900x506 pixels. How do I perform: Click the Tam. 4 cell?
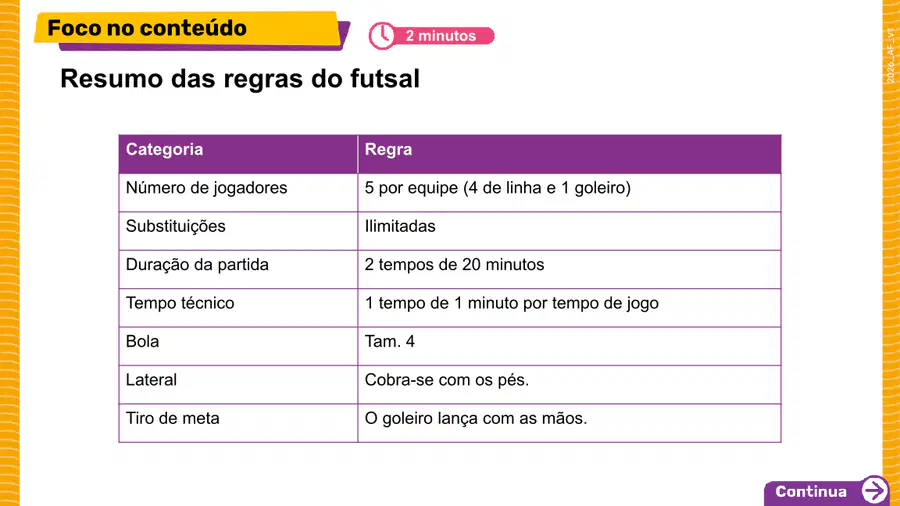pyautogui.click(x=569, y=346)
